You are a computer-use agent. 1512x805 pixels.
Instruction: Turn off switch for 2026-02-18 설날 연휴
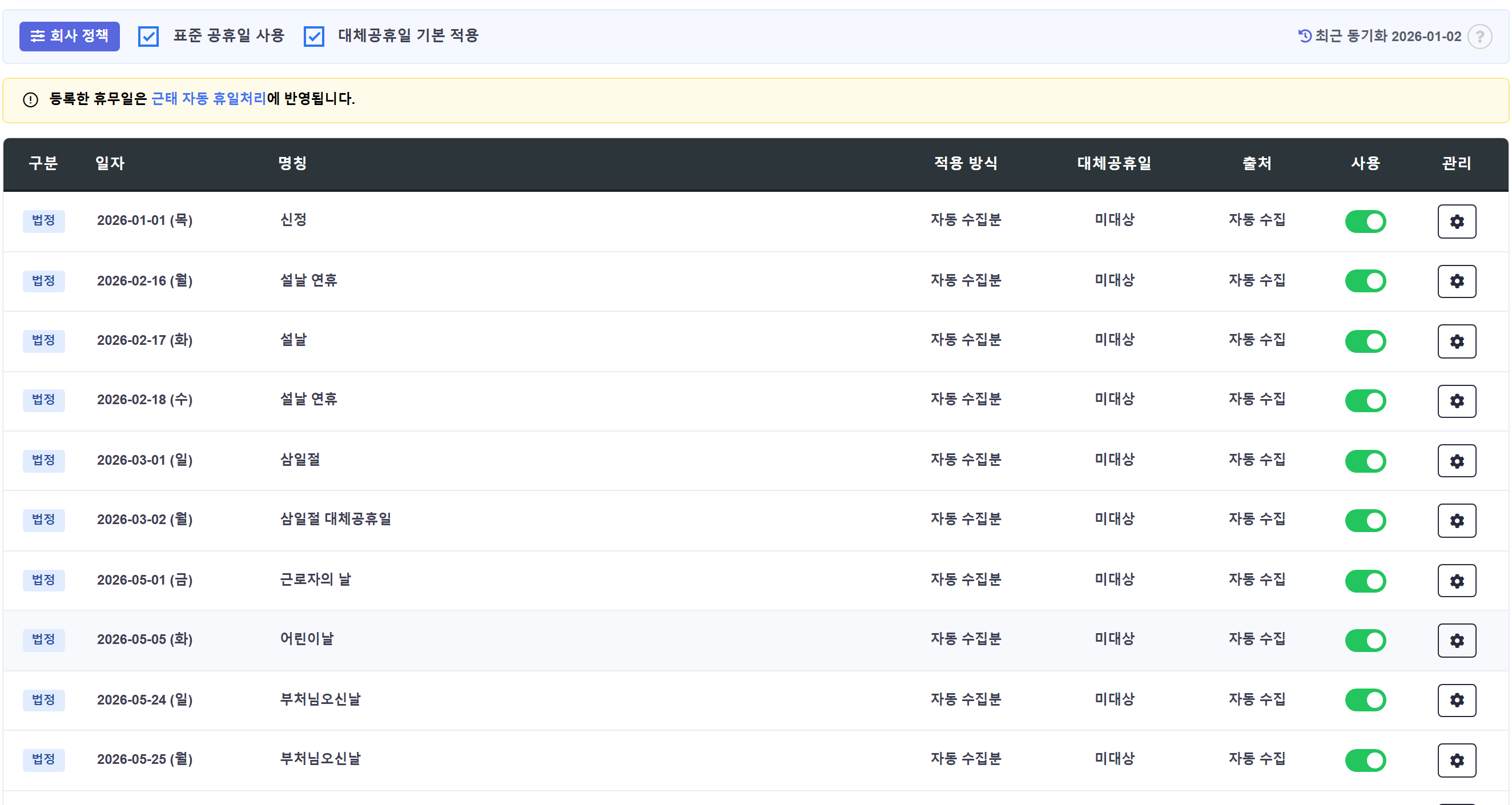coord(1365,401)
